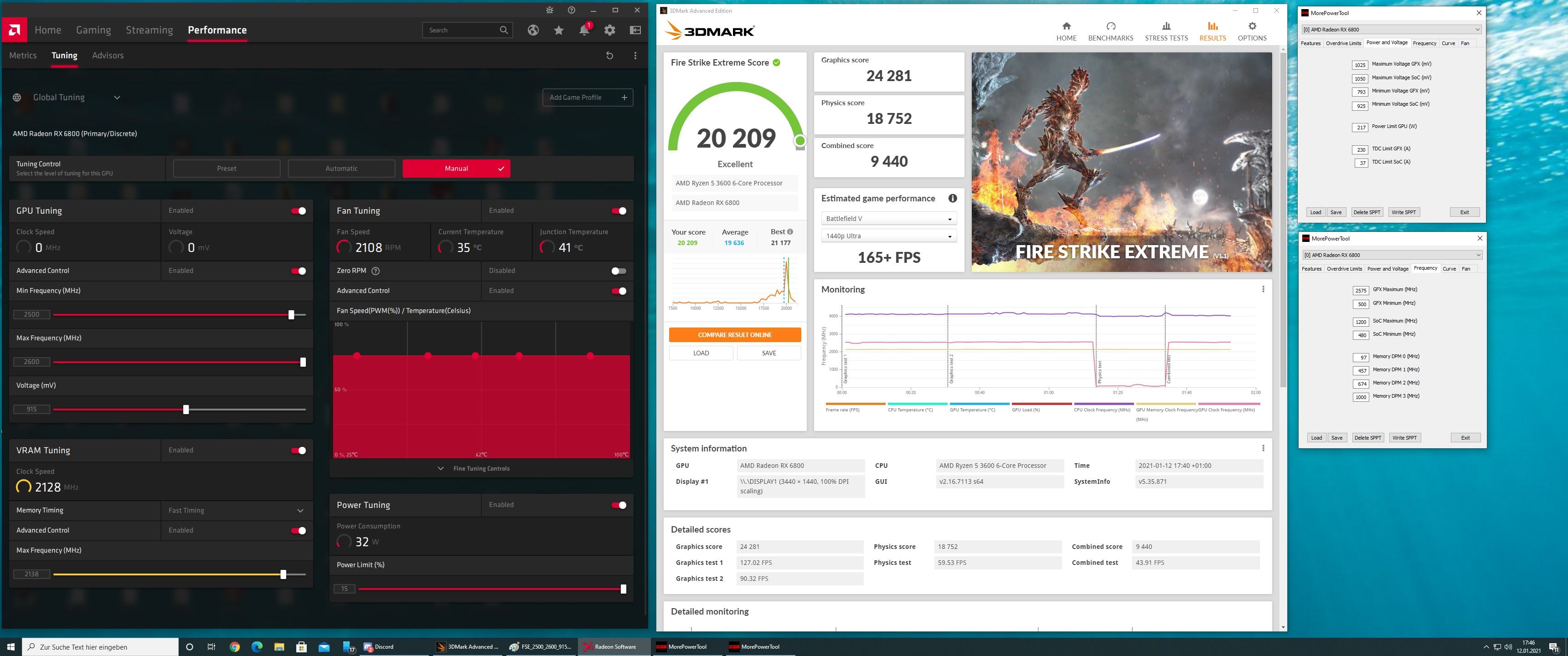Open Memory Timing Fast Timing dropdown
Screen dimensions: 1568x656
click(x=236, y=511)
